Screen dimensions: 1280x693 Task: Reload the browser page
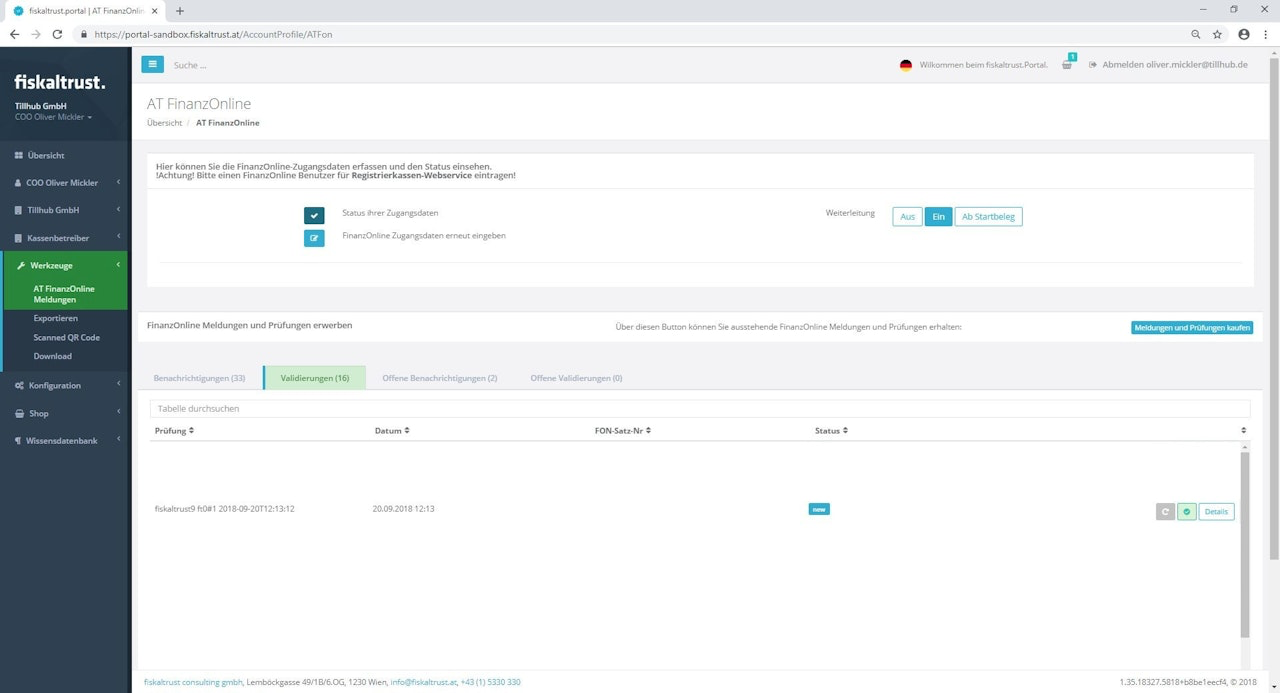59,34
